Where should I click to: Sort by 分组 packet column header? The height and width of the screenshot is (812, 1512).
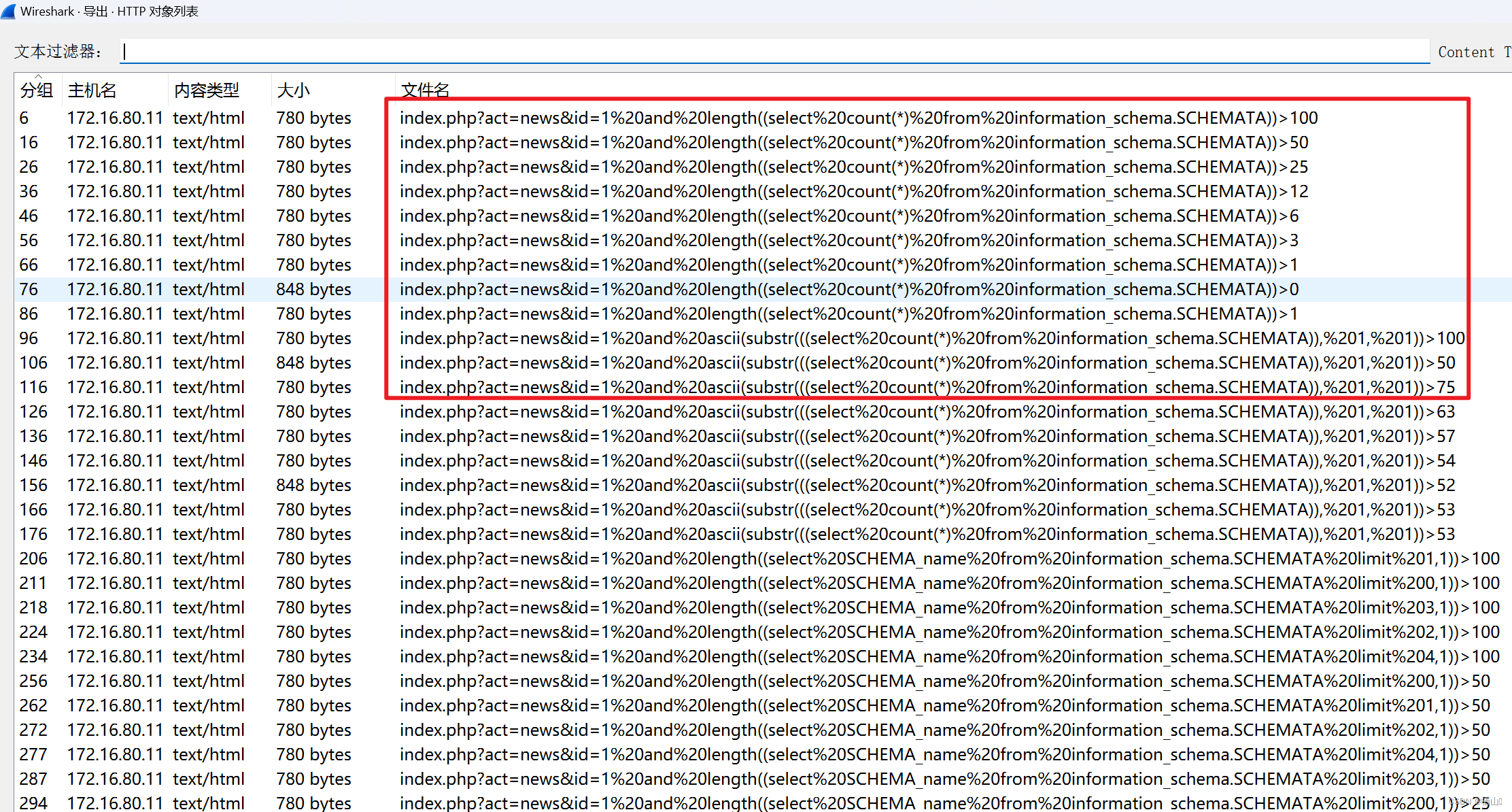37,90
